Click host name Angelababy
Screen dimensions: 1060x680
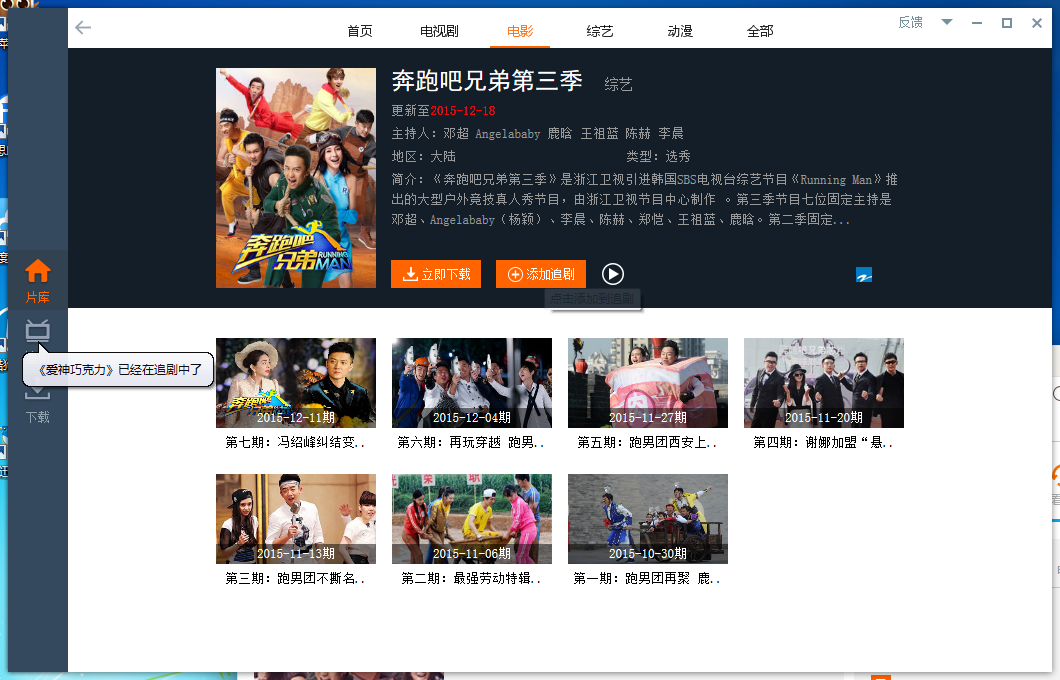pyautogui.click(x=508, y=134)
